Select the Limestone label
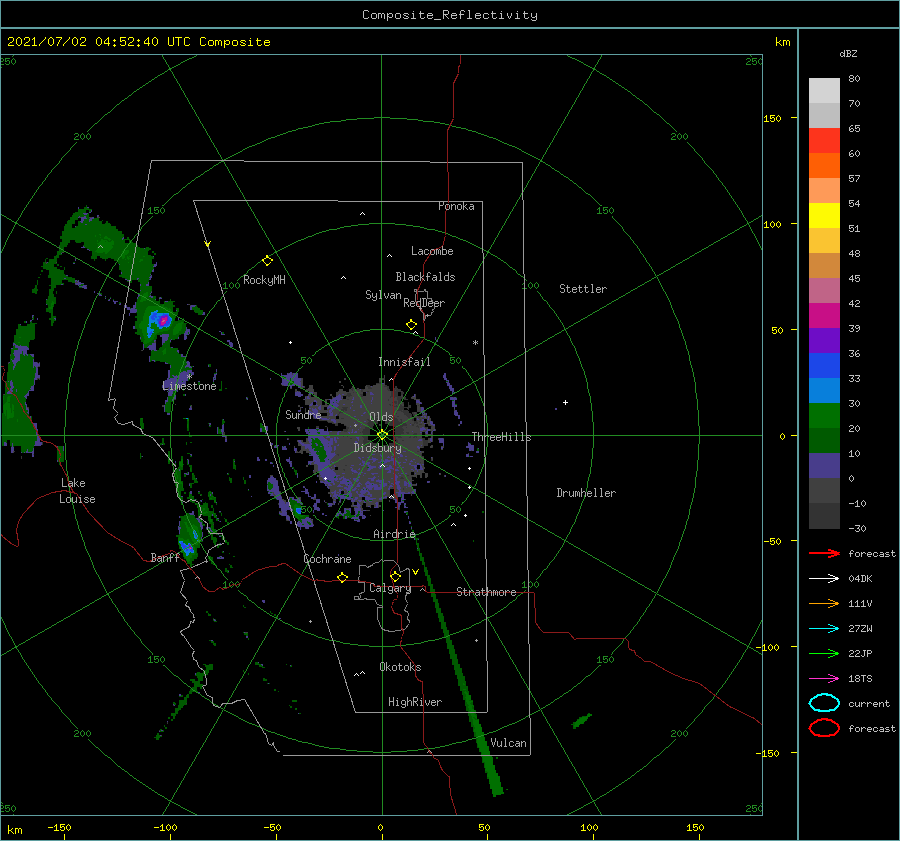 click(x=189, y=386)
